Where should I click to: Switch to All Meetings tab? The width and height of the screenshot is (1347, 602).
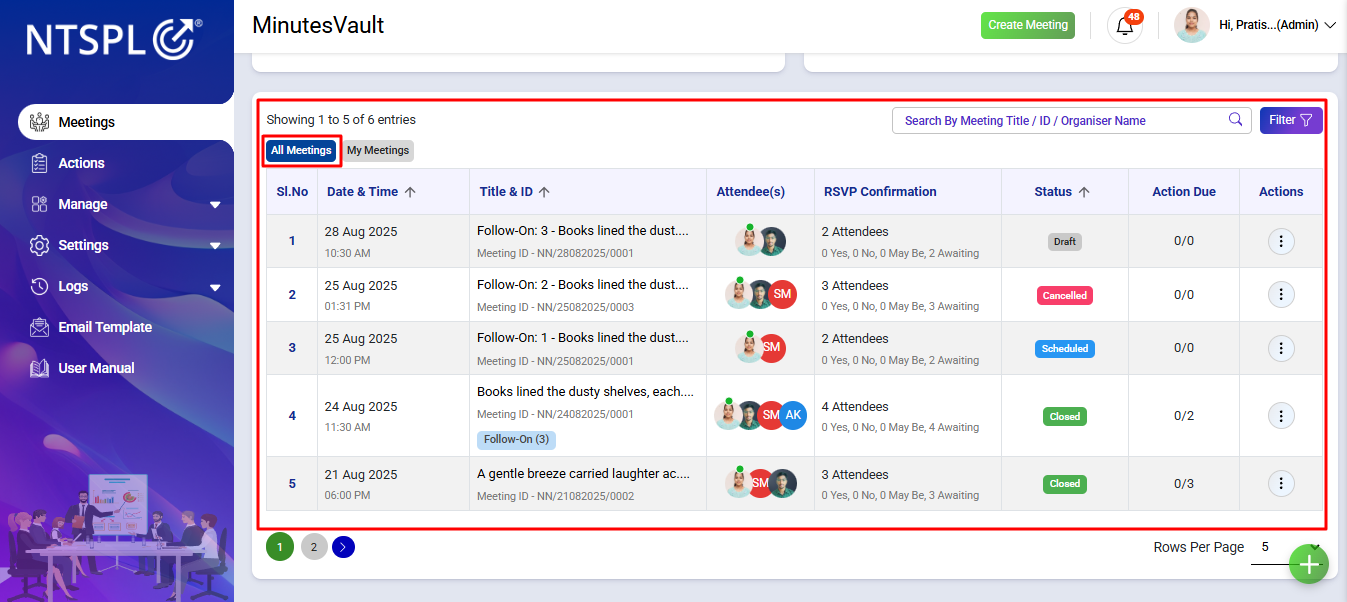click(x=301, y=151)
